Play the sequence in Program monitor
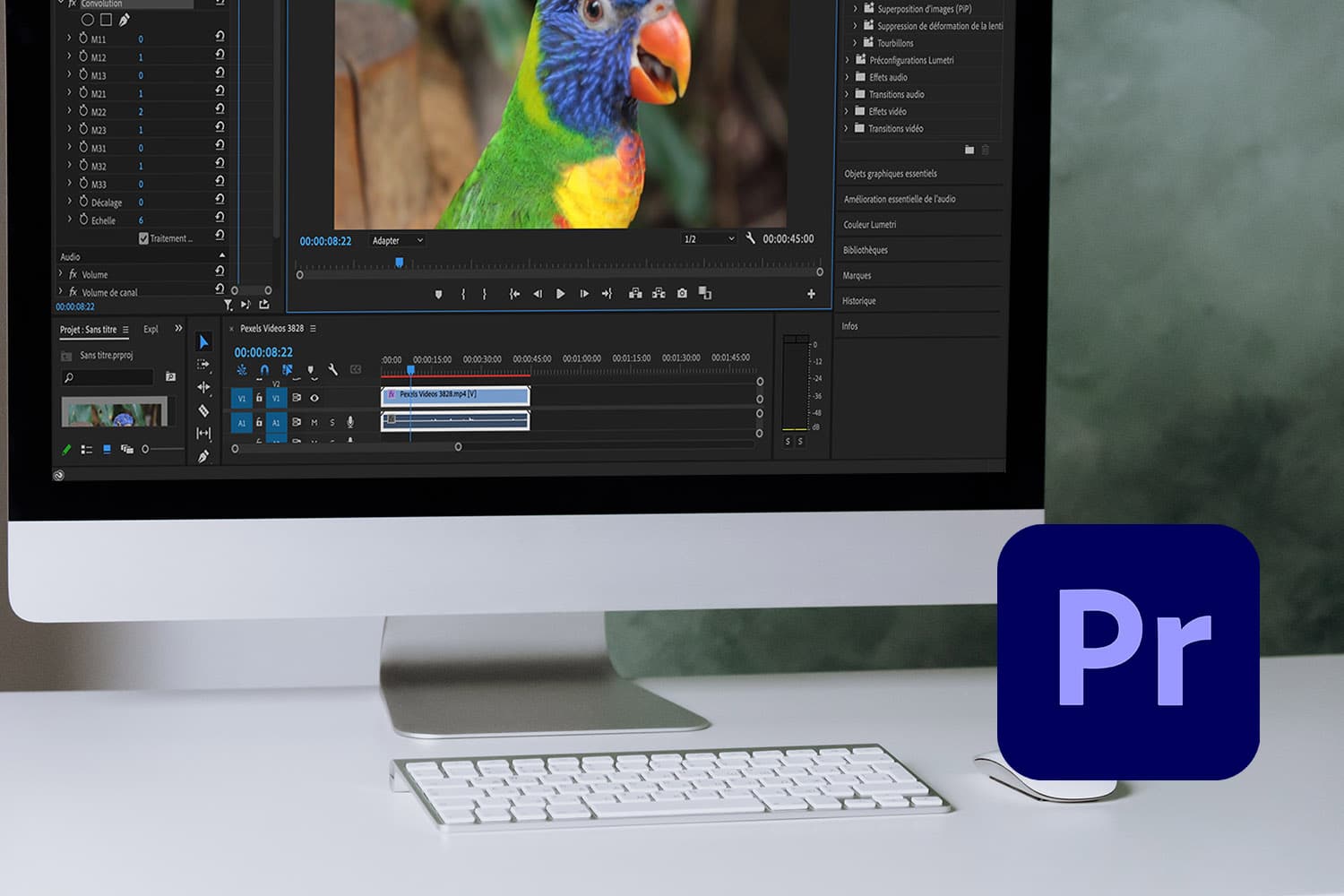 (x=560, y=294)
